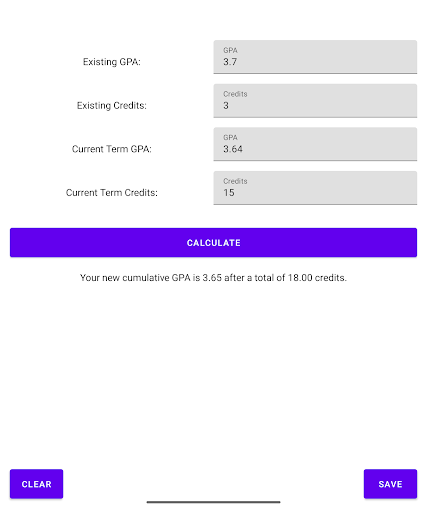Place cursor on the 15 credits value
This screenshot has height=512, width=427.
click(229, 193)
